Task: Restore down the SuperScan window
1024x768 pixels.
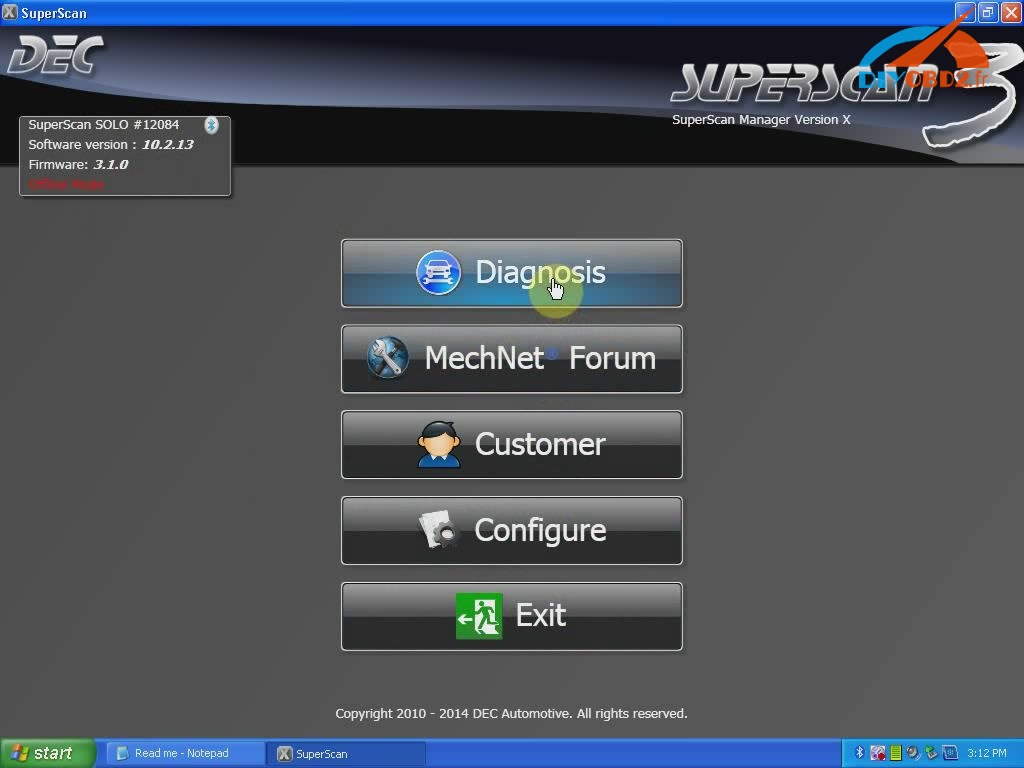Action: 988,12
